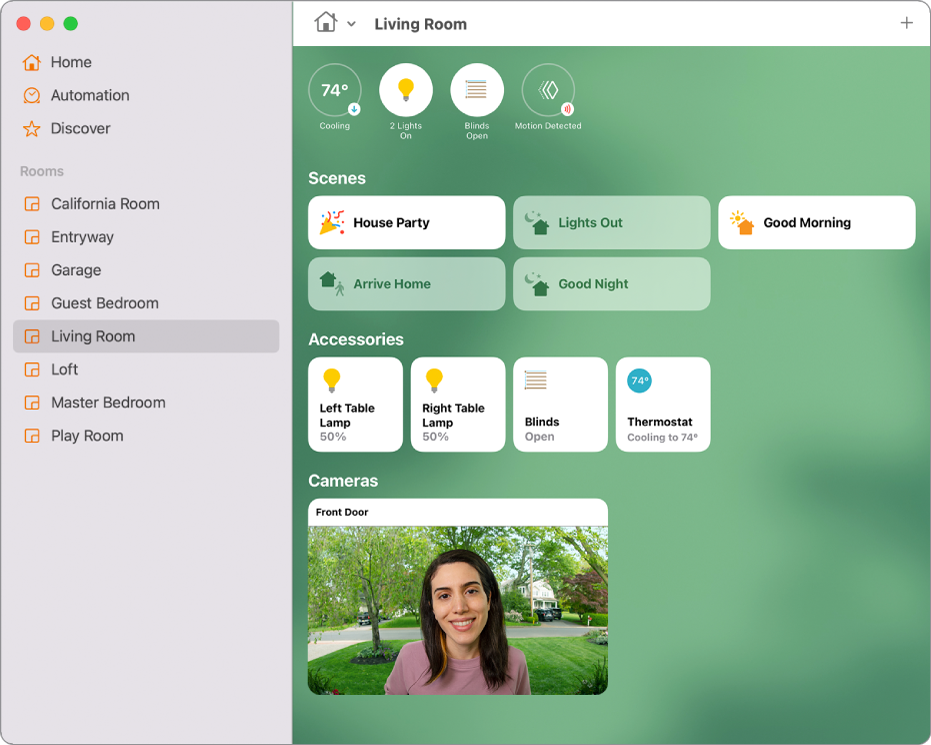Click the Lights Out moon-house icon
This screenshot has height=745, width=931.
point(537,223)
